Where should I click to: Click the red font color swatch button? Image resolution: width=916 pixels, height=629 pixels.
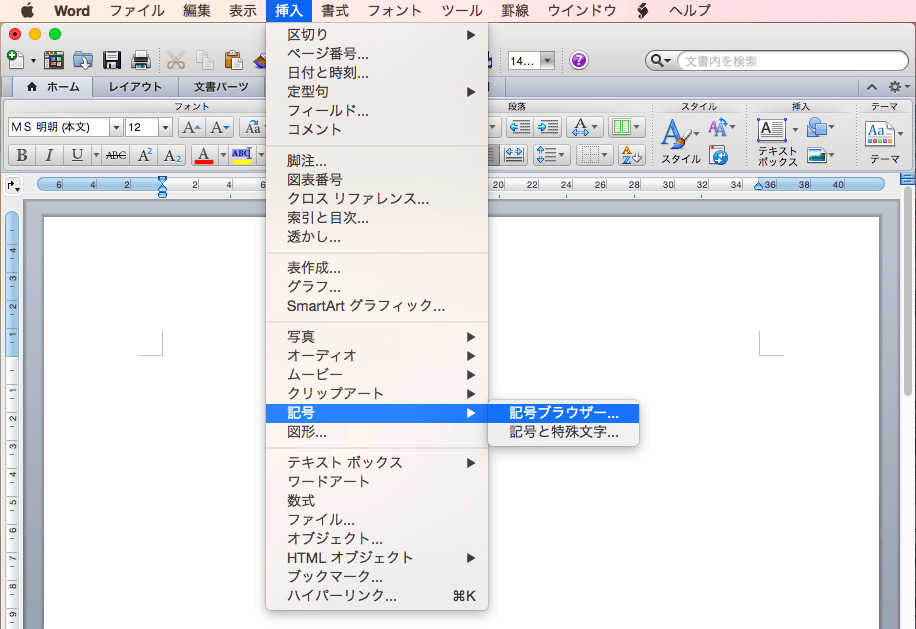[x=204, y=155]
